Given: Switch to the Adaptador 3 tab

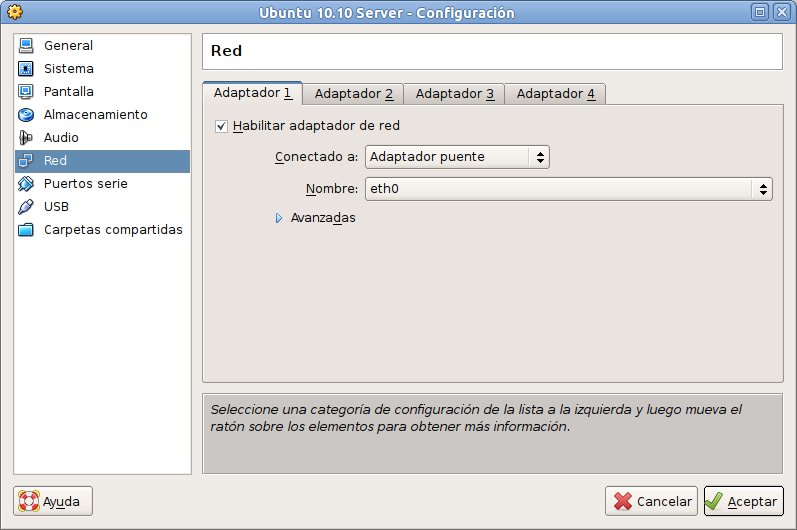Looking at the screenshot, I should tap(454, 94).
